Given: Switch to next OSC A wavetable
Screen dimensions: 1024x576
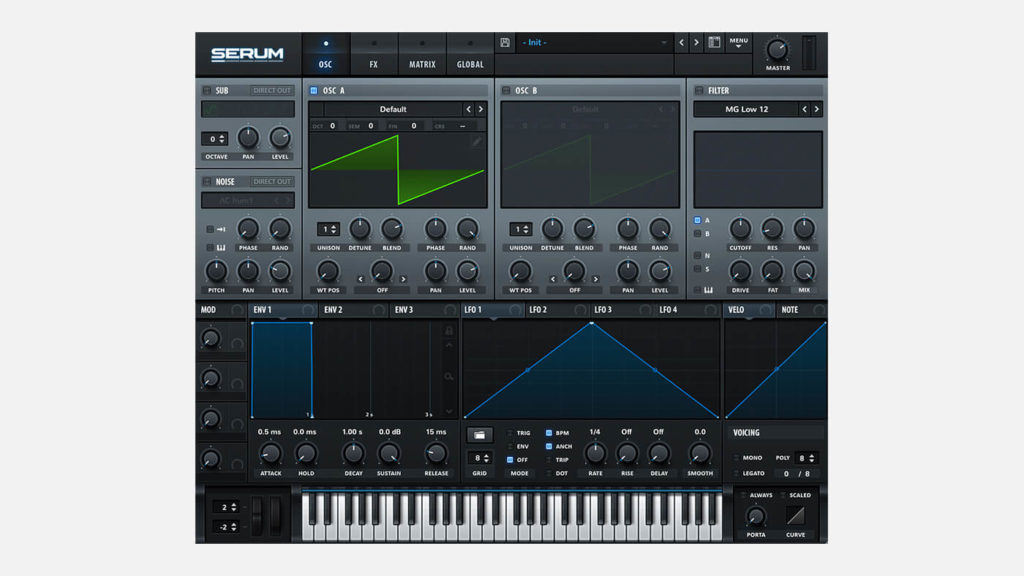Looking at the screenshot, I should [x=481, y=109].
